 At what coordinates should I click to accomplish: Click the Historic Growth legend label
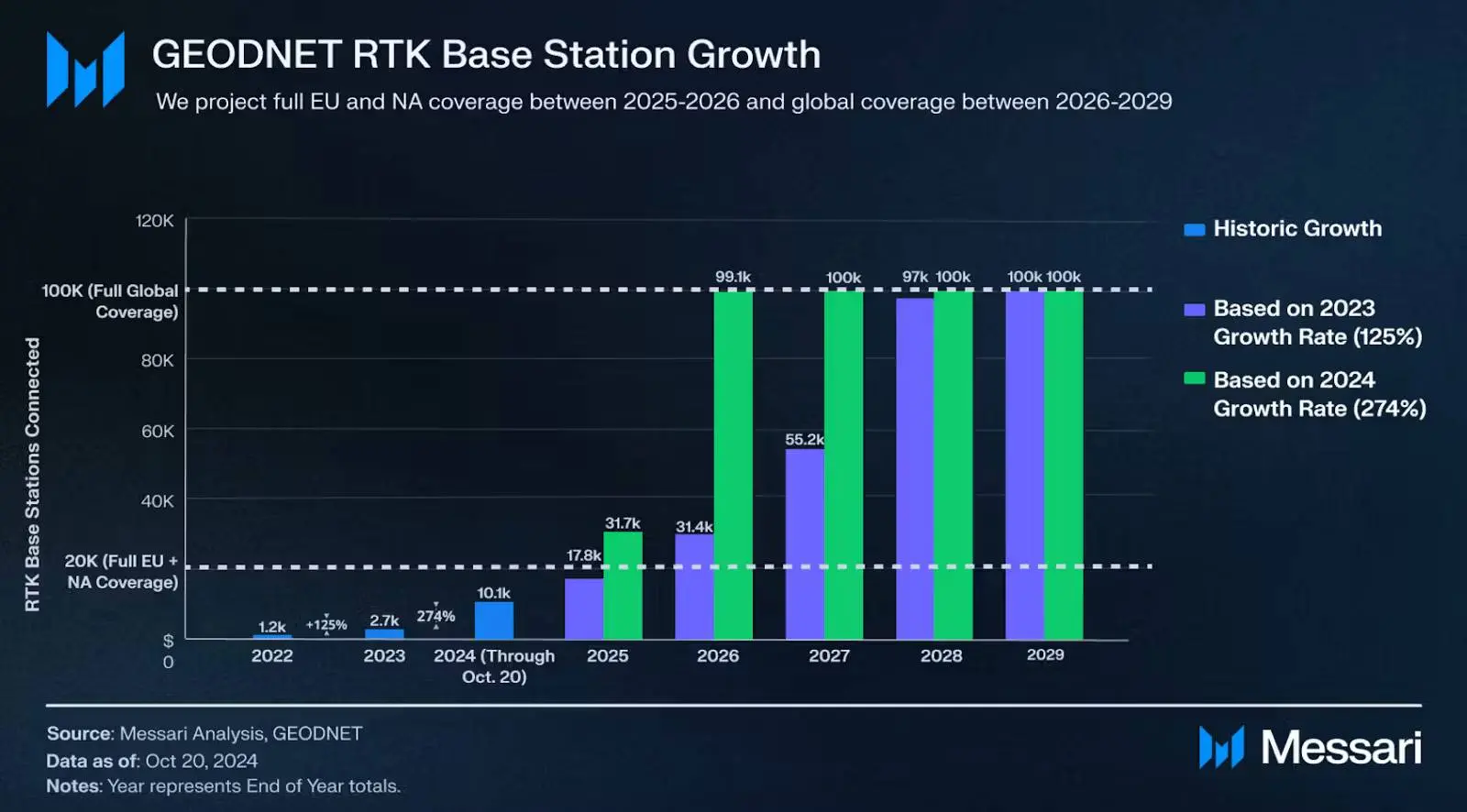point(1297,228)
